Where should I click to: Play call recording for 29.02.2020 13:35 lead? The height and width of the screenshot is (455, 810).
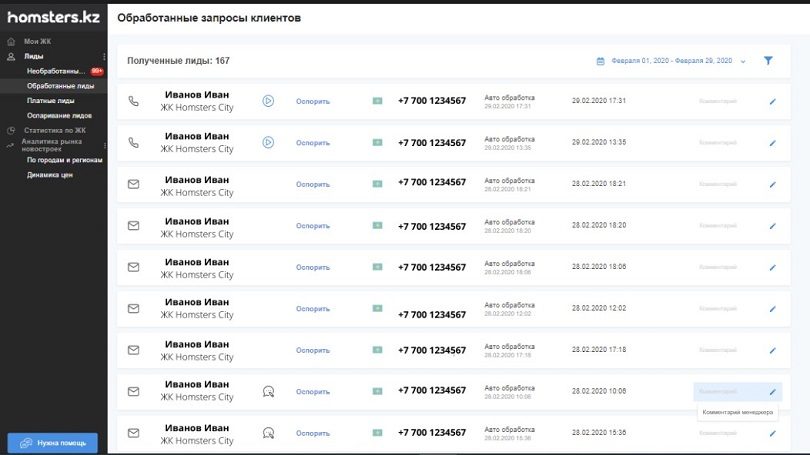(268, 143)
